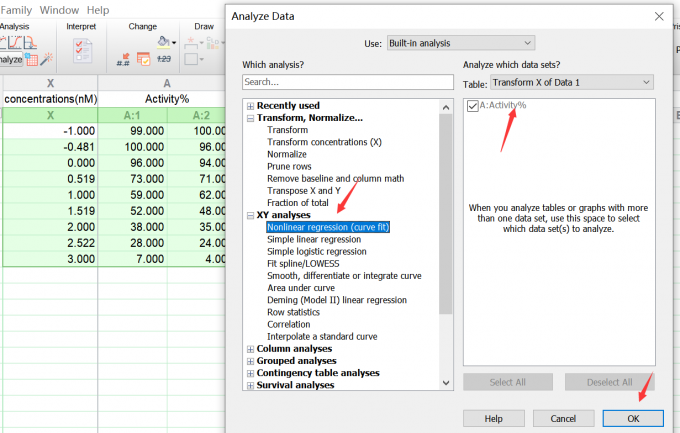This screenshot has width=680, height=433.
Task: Click the orange table checkmark icon in Change
Action: [x=144, y=61]
